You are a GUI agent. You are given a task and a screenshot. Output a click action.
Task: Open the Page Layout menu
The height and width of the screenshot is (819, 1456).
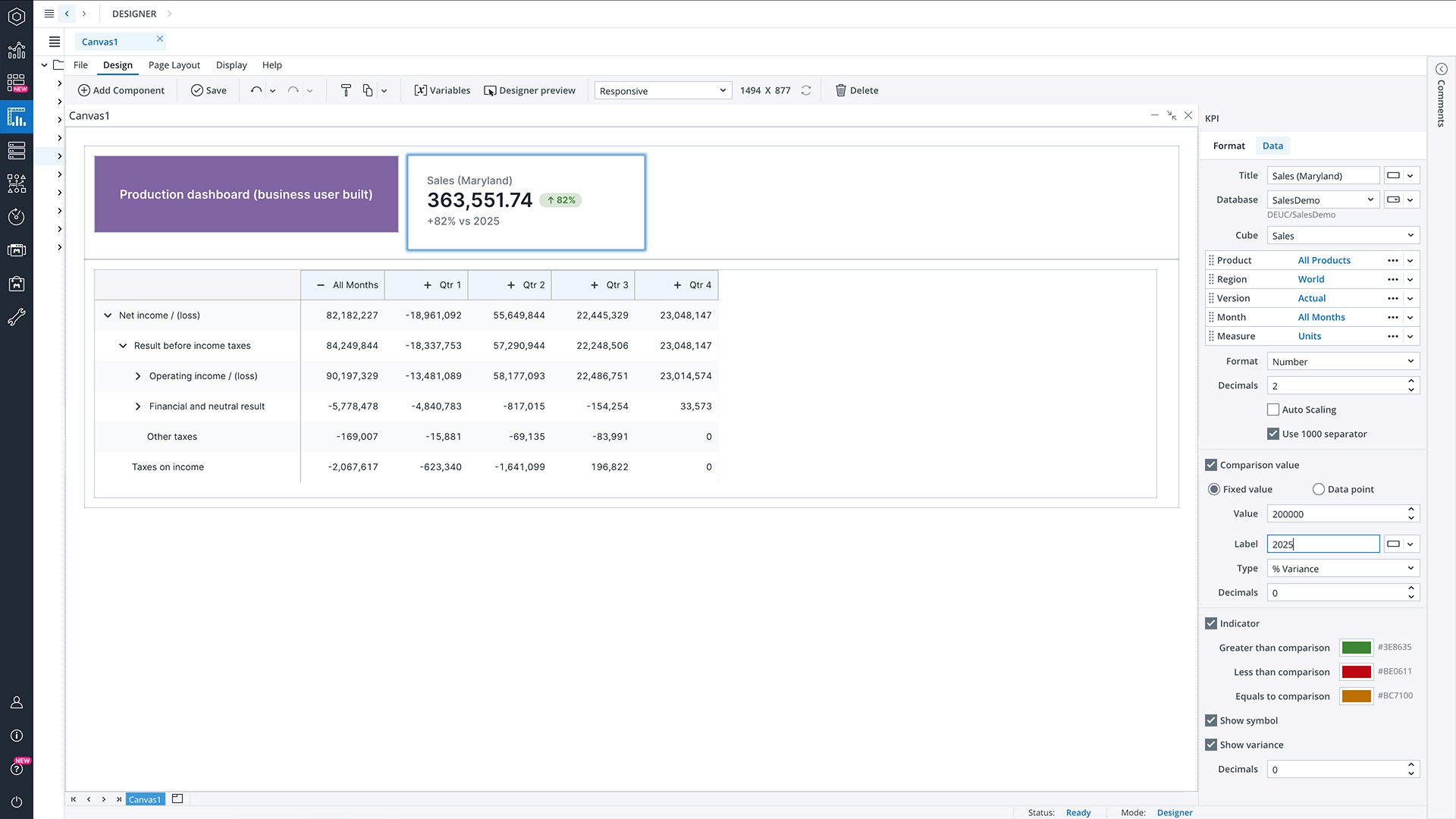coord(174,65)
